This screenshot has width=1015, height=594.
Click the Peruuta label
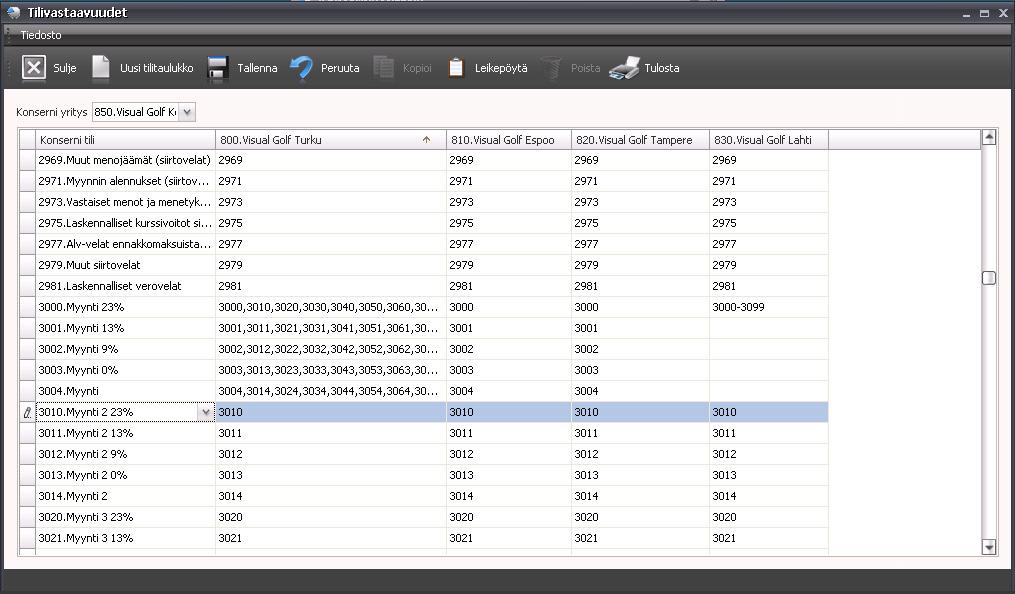[340, 68]
